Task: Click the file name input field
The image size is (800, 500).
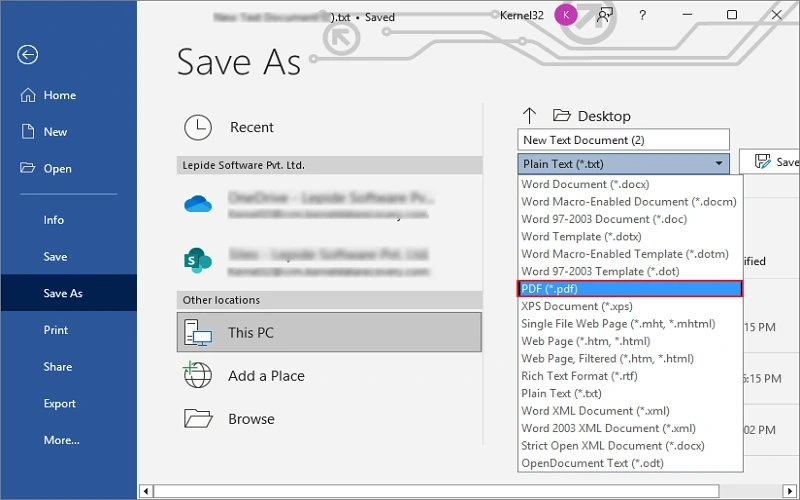Action: tap(623, 140)
